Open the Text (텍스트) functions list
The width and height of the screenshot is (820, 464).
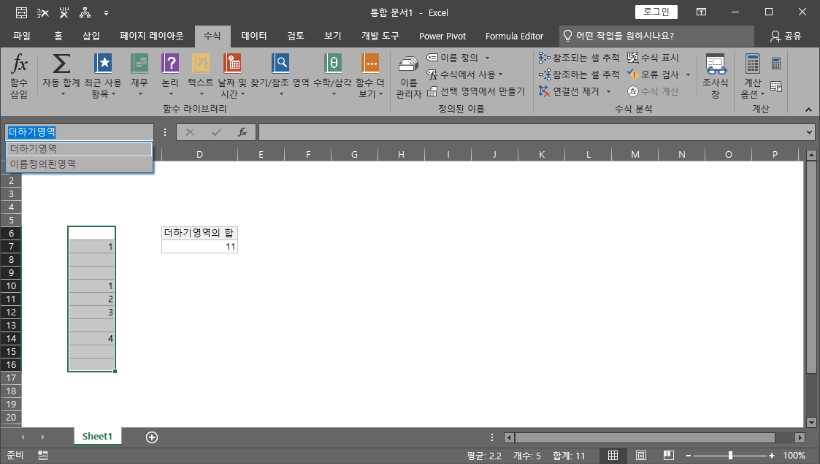tap(201, 76)
